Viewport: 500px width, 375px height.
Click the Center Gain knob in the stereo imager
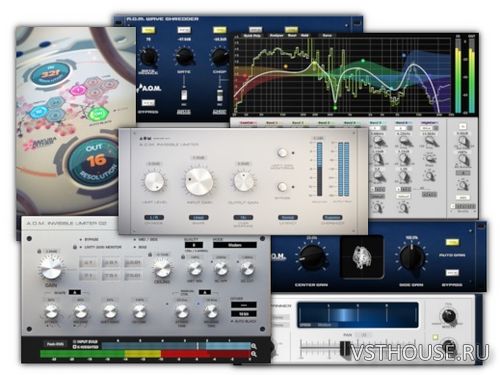click(x=311, y=257)
